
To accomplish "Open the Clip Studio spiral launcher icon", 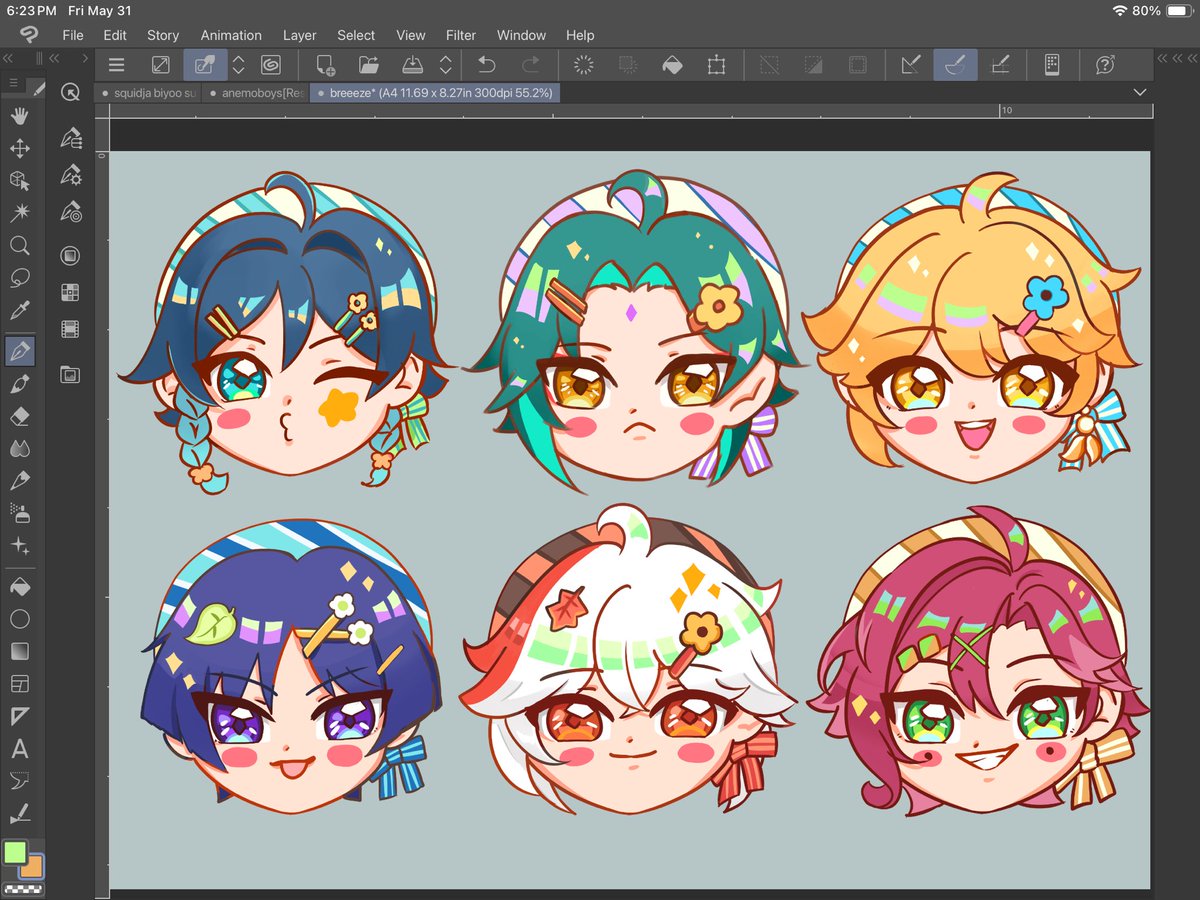I will [270, 65].
